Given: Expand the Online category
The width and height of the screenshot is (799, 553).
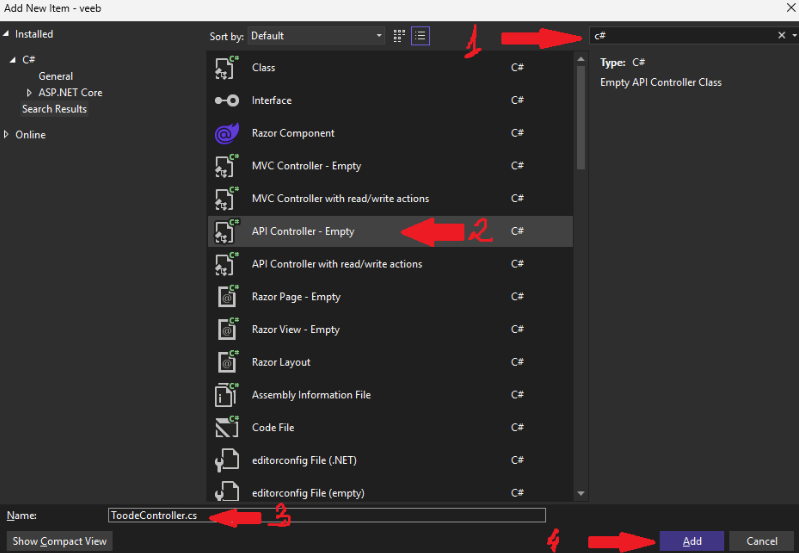Looking at the screenshot, I should point(7,135).
